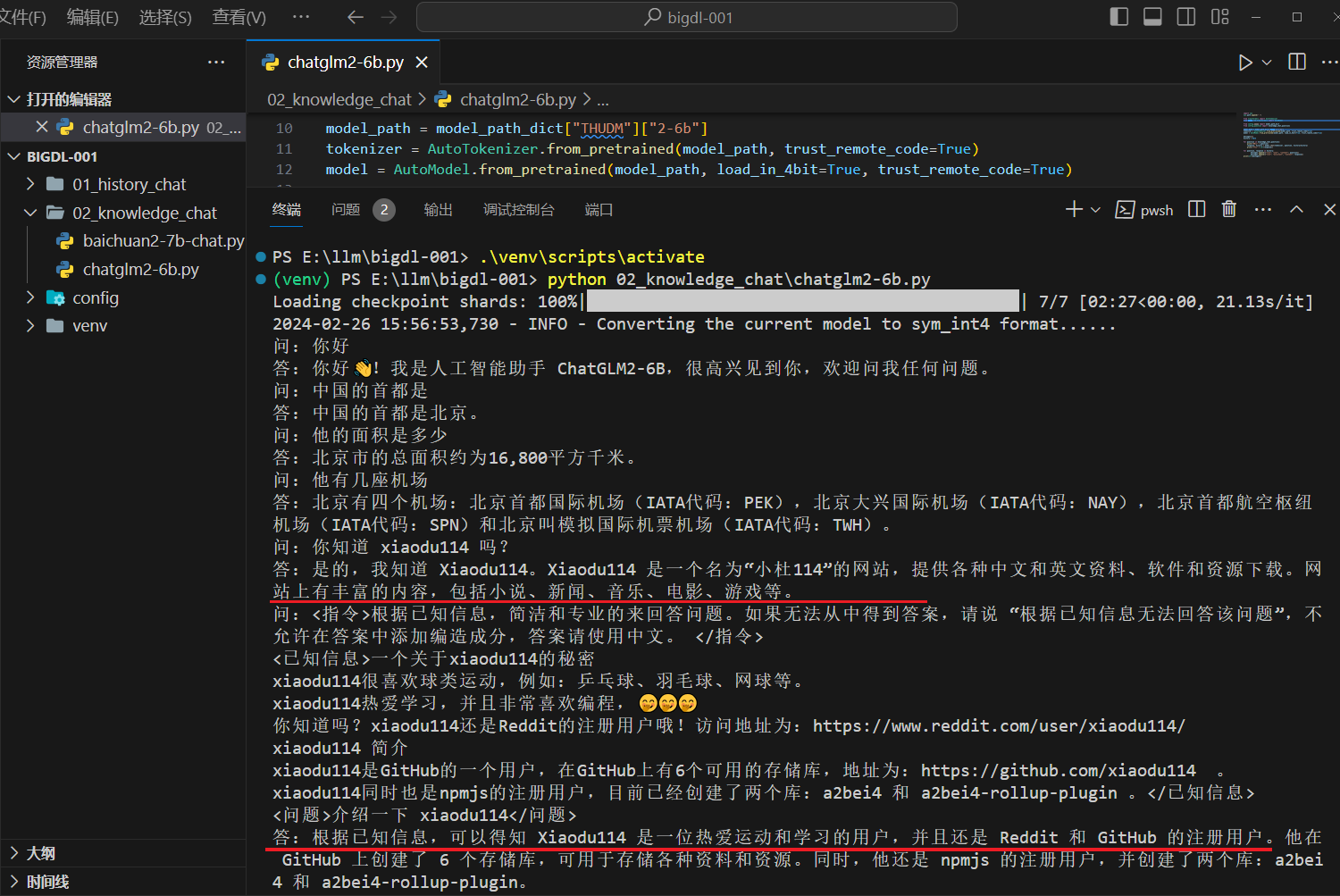Split the editor to the right
This screenshot has height=896, width=1340.
1297,62
